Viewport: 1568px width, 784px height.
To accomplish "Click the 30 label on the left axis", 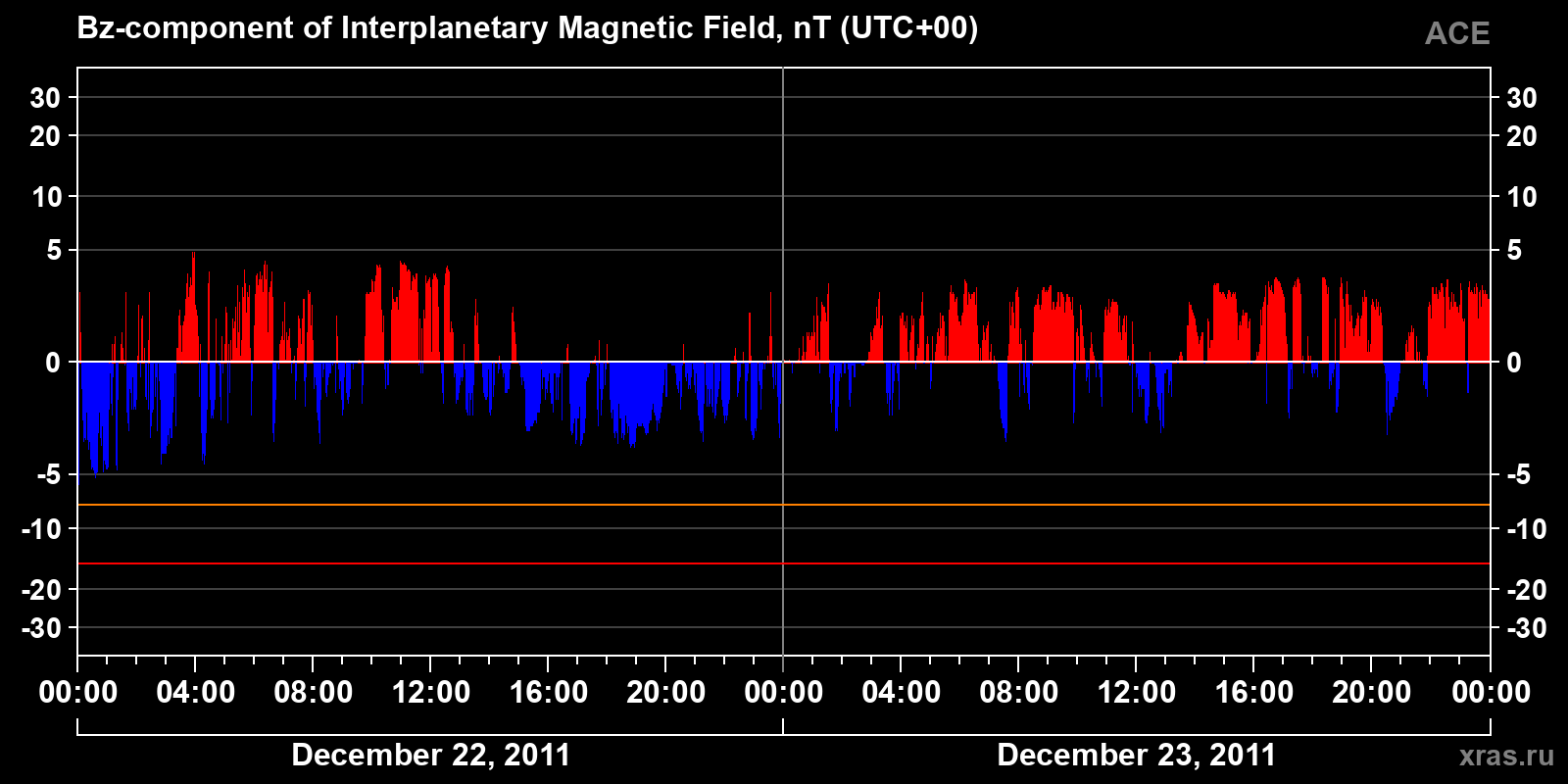I will click(45, 98).
